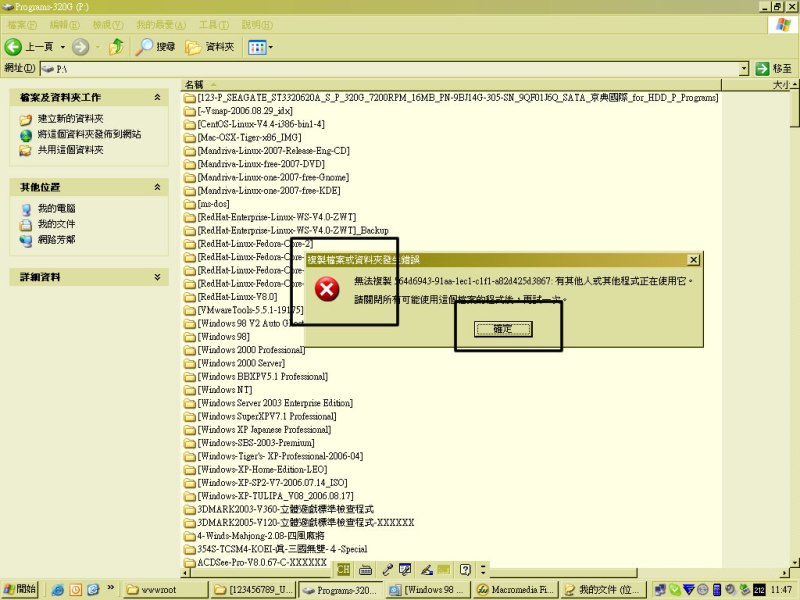Select folder named [Windows BBXPV5.1 Professional]
The height and width of the screenshot is (600, 800).
263,377
